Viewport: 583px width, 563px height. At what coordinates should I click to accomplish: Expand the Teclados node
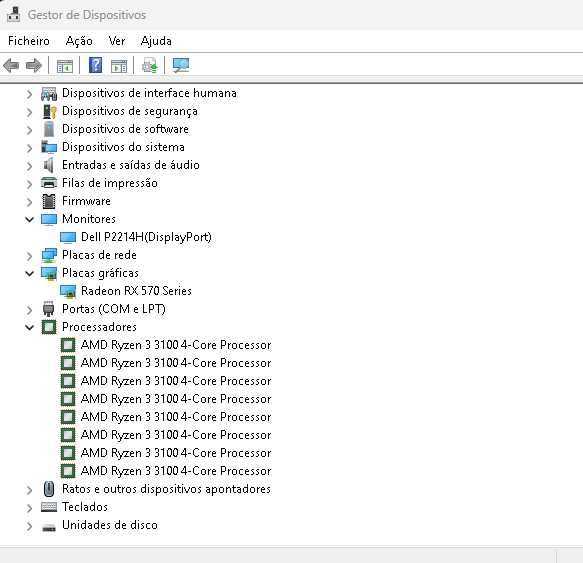click(29, 508)
